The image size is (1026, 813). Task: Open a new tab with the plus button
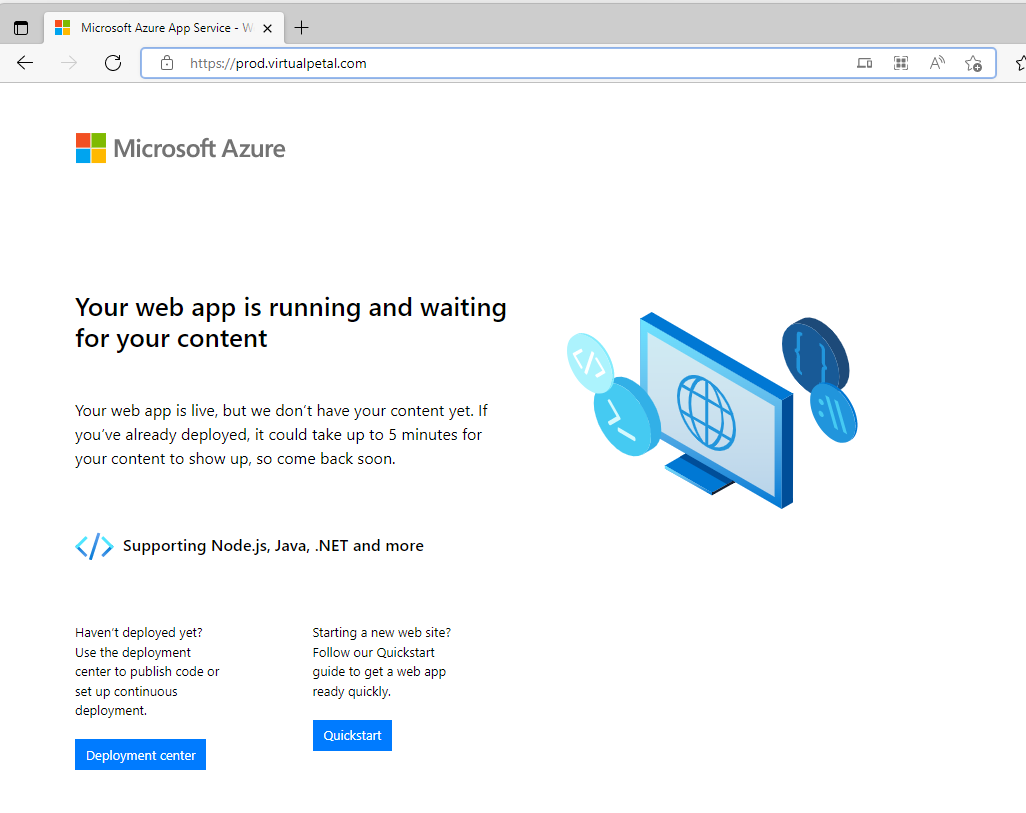[301, 27]
